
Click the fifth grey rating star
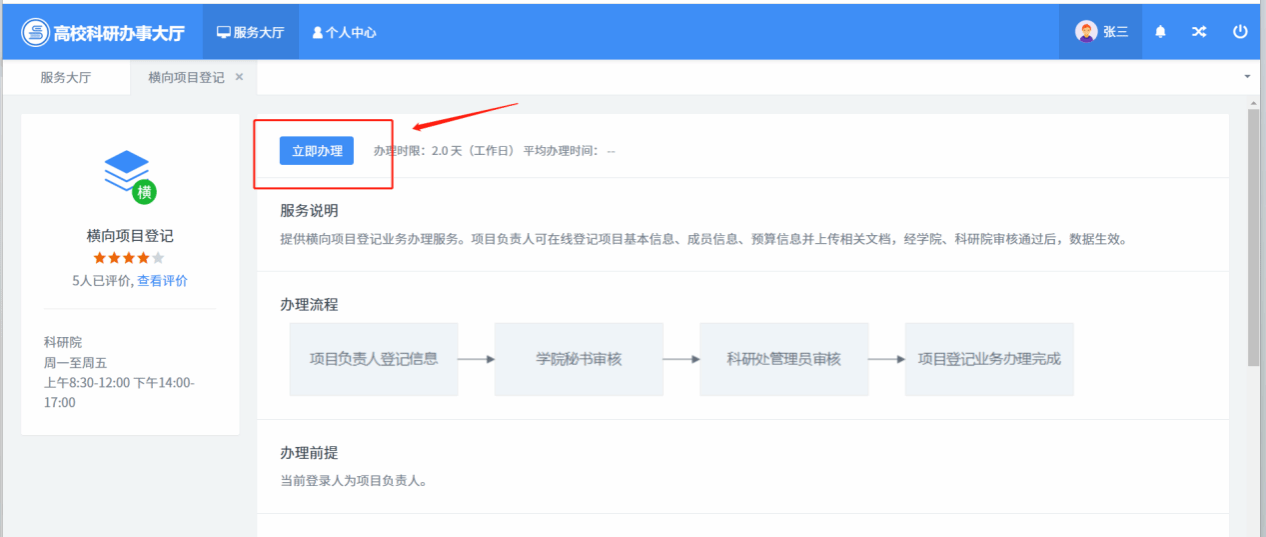pyautogui.click(x=158, y=258)
